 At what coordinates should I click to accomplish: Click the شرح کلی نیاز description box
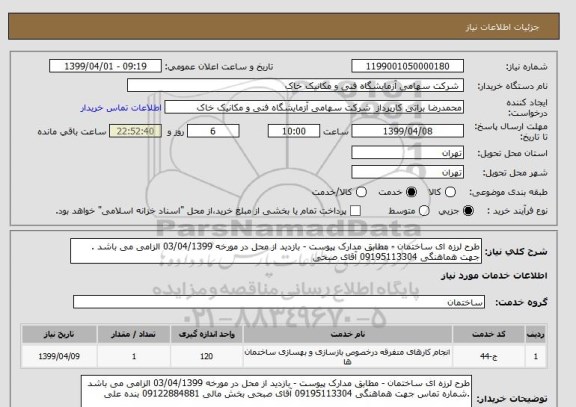(x=276, y=251)
